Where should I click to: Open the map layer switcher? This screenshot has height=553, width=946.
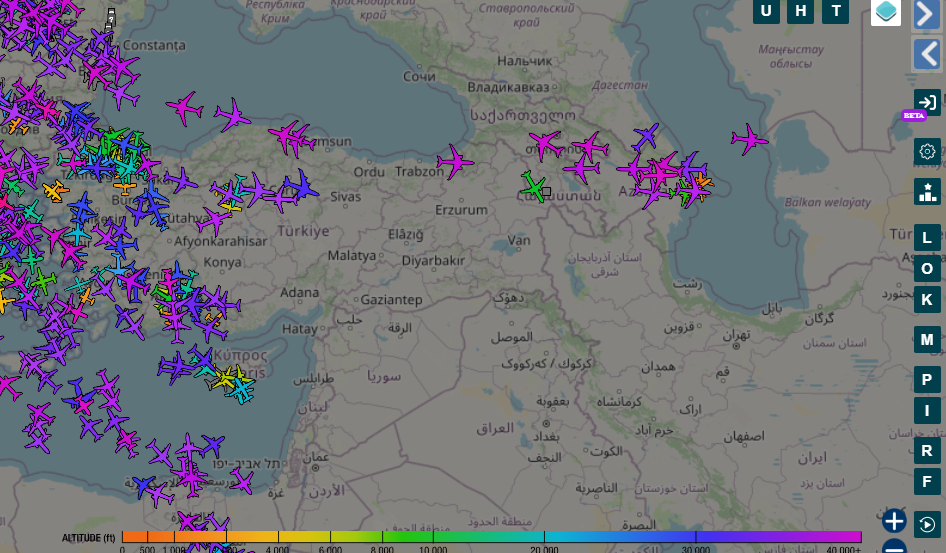coord(886,12)
